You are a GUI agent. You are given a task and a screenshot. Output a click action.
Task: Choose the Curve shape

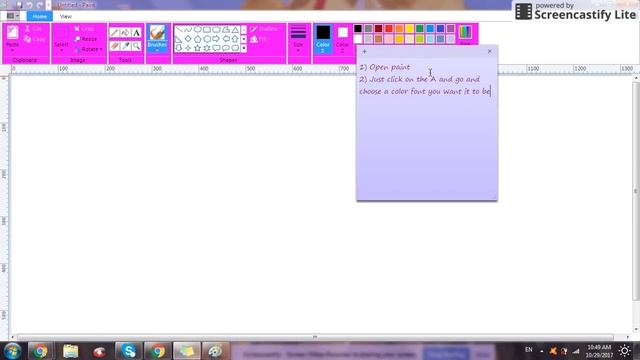(x=188, y=30)
